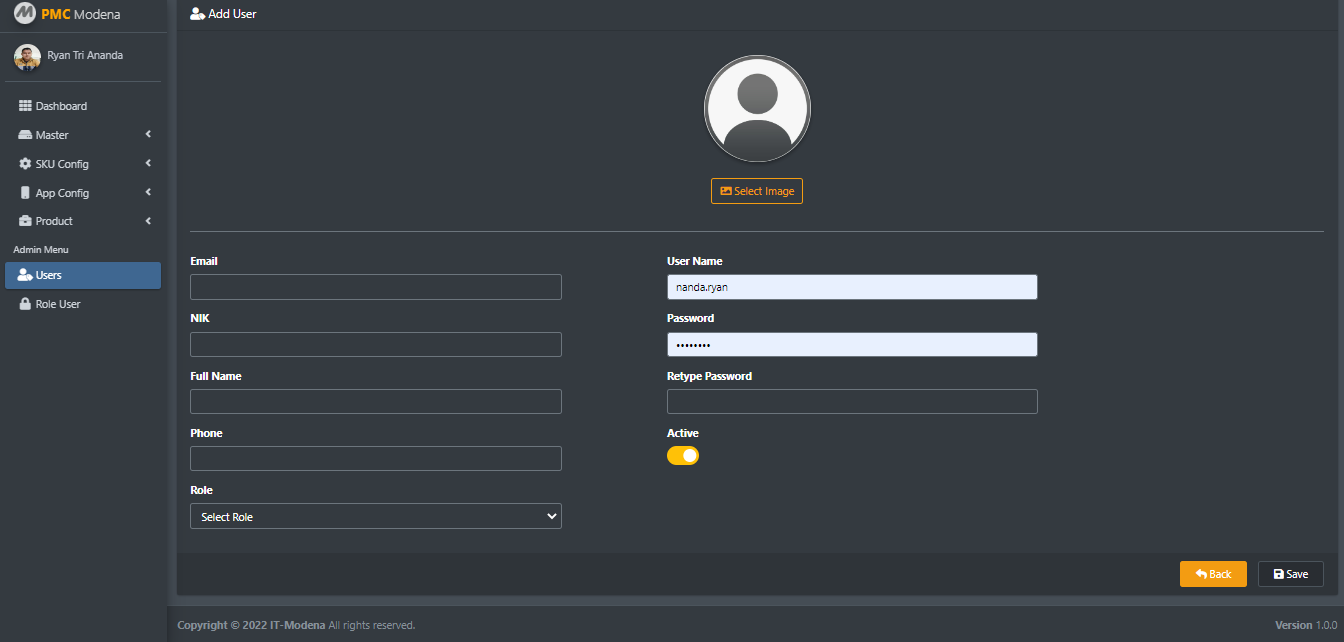
Task: Click the Select Image button
Action: [x=756, y=191]
